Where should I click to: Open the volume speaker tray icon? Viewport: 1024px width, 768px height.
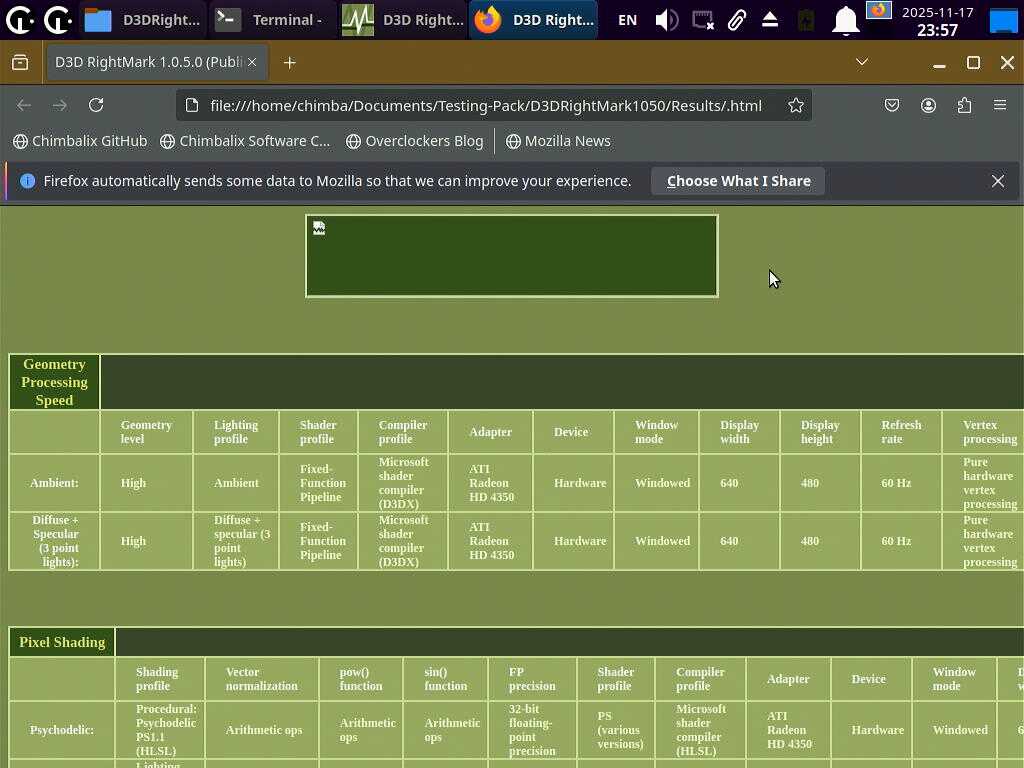pos(667,20)
